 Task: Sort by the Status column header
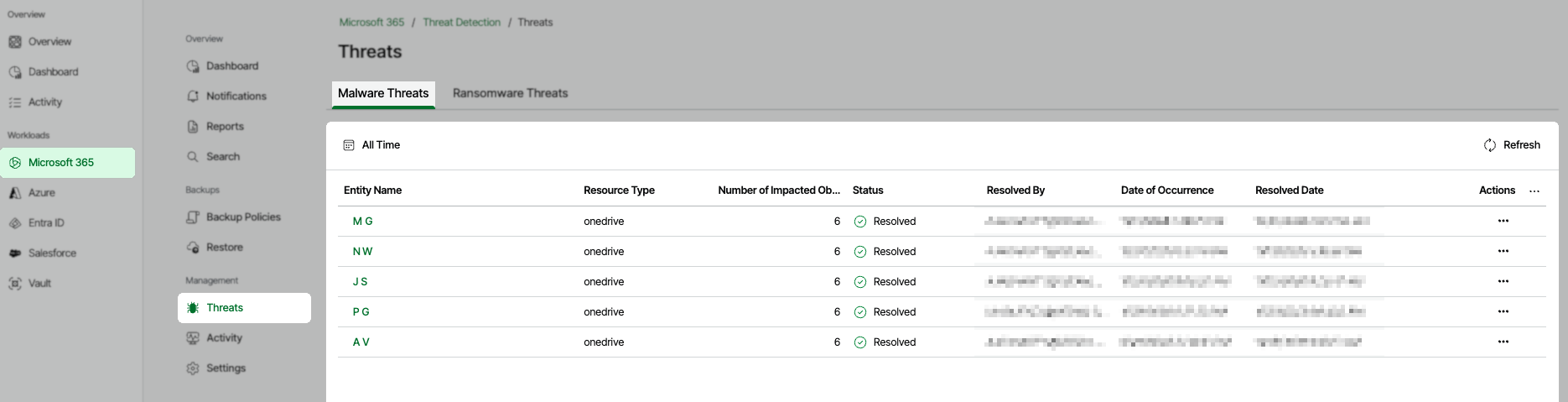click(x=868, y=191)
